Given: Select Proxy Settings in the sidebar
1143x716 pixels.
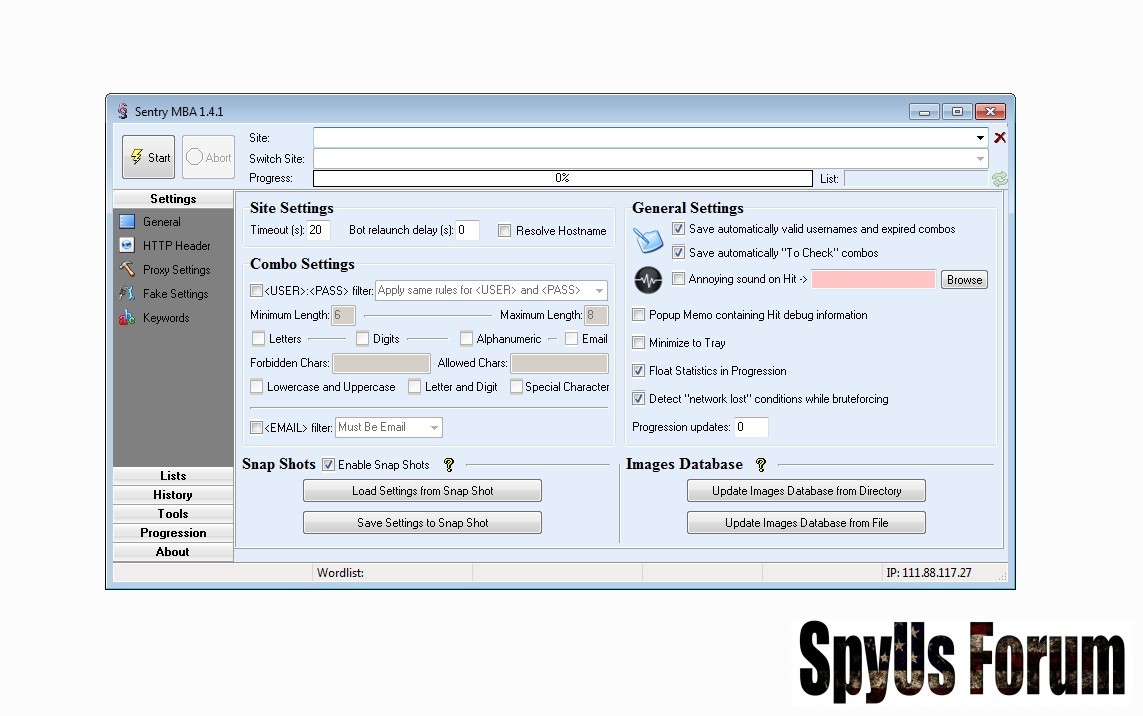Looking at the screenshot, I should point(176,270).
